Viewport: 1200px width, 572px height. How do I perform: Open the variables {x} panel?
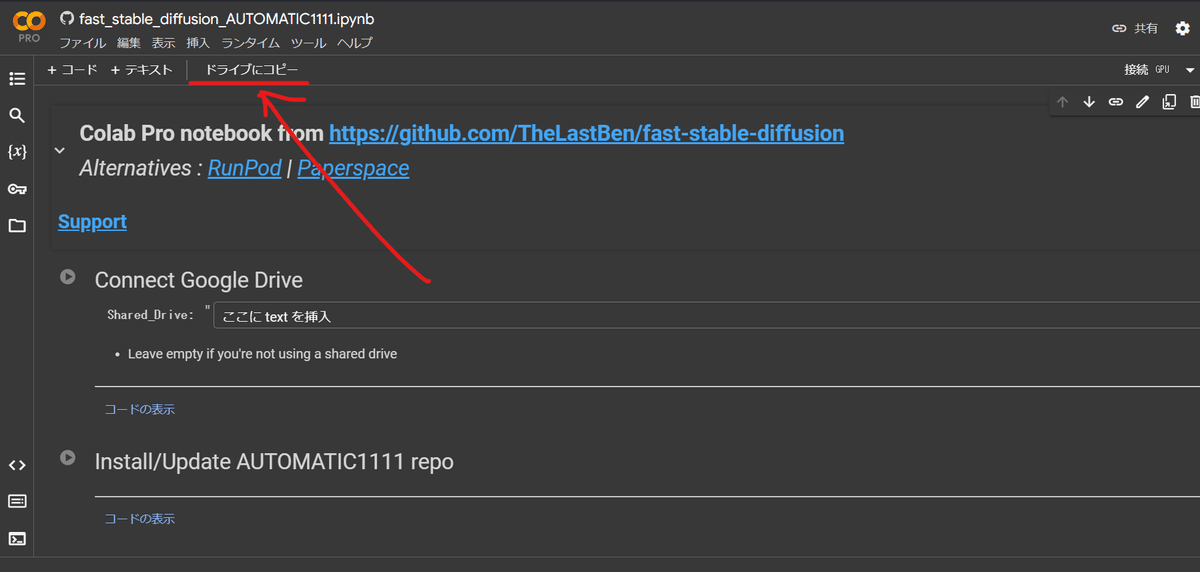[x=17, y=152]
